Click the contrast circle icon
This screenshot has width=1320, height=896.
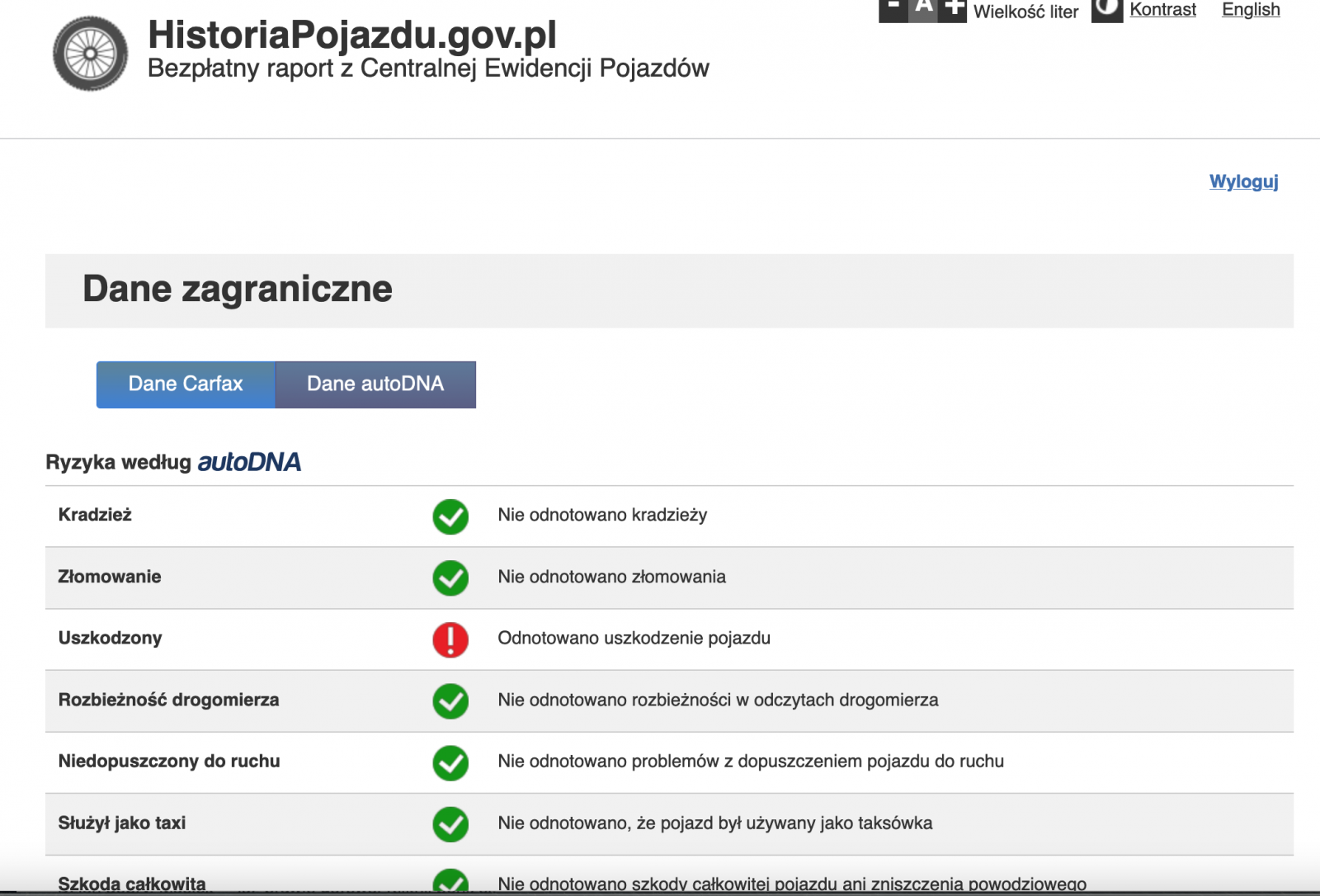[x=1106, y=10]
